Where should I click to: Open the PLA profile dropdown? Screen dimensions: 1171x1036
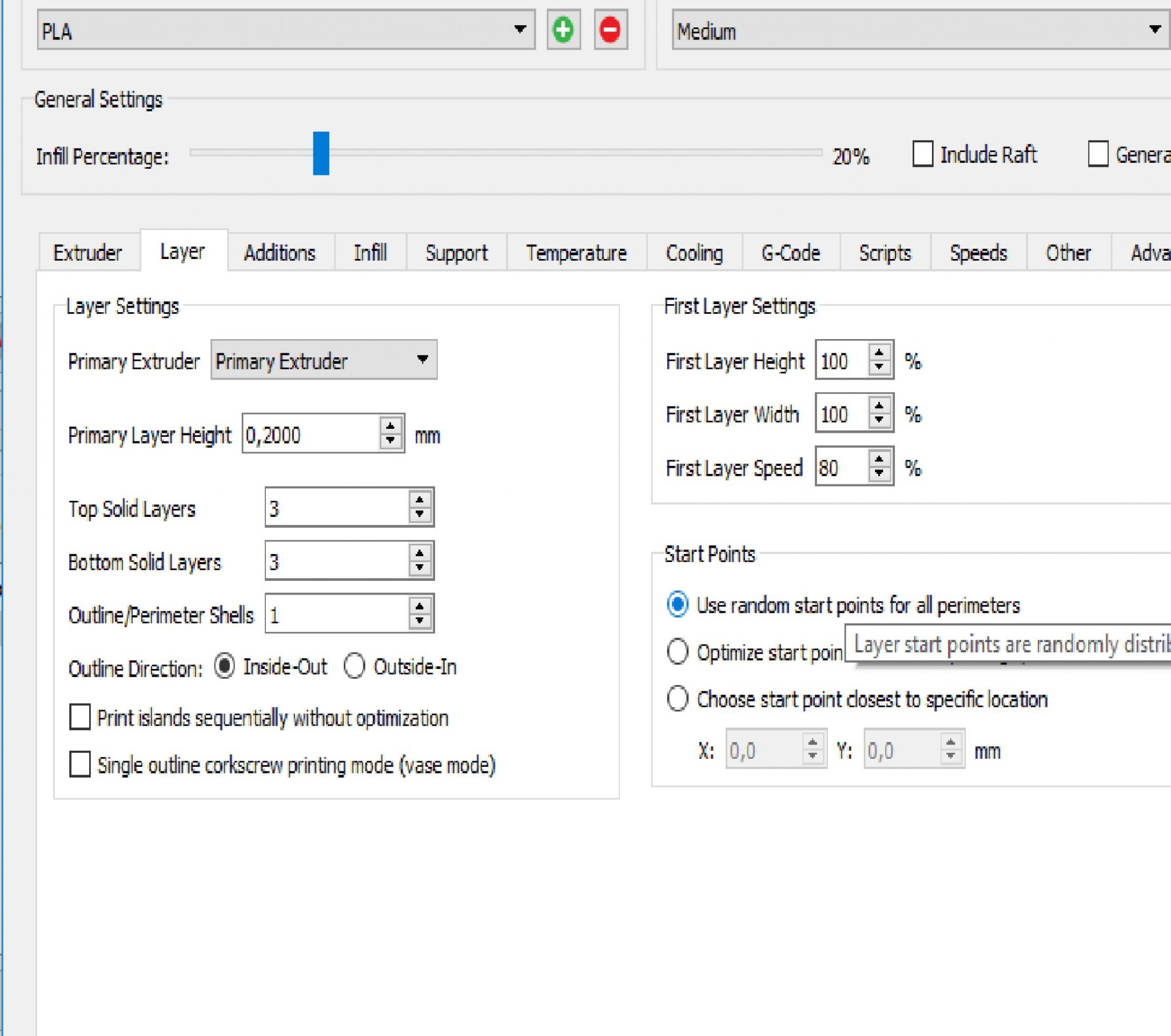tap(286, 30)
